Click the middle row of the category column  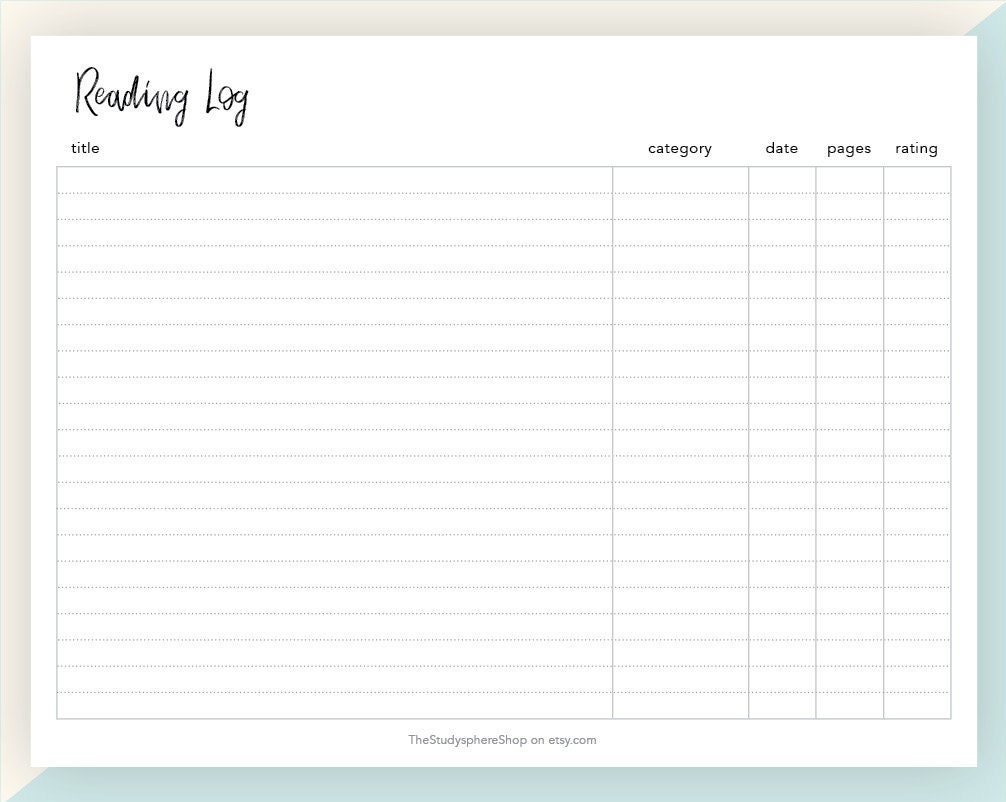pyautogui.click(x=680, y=443)
